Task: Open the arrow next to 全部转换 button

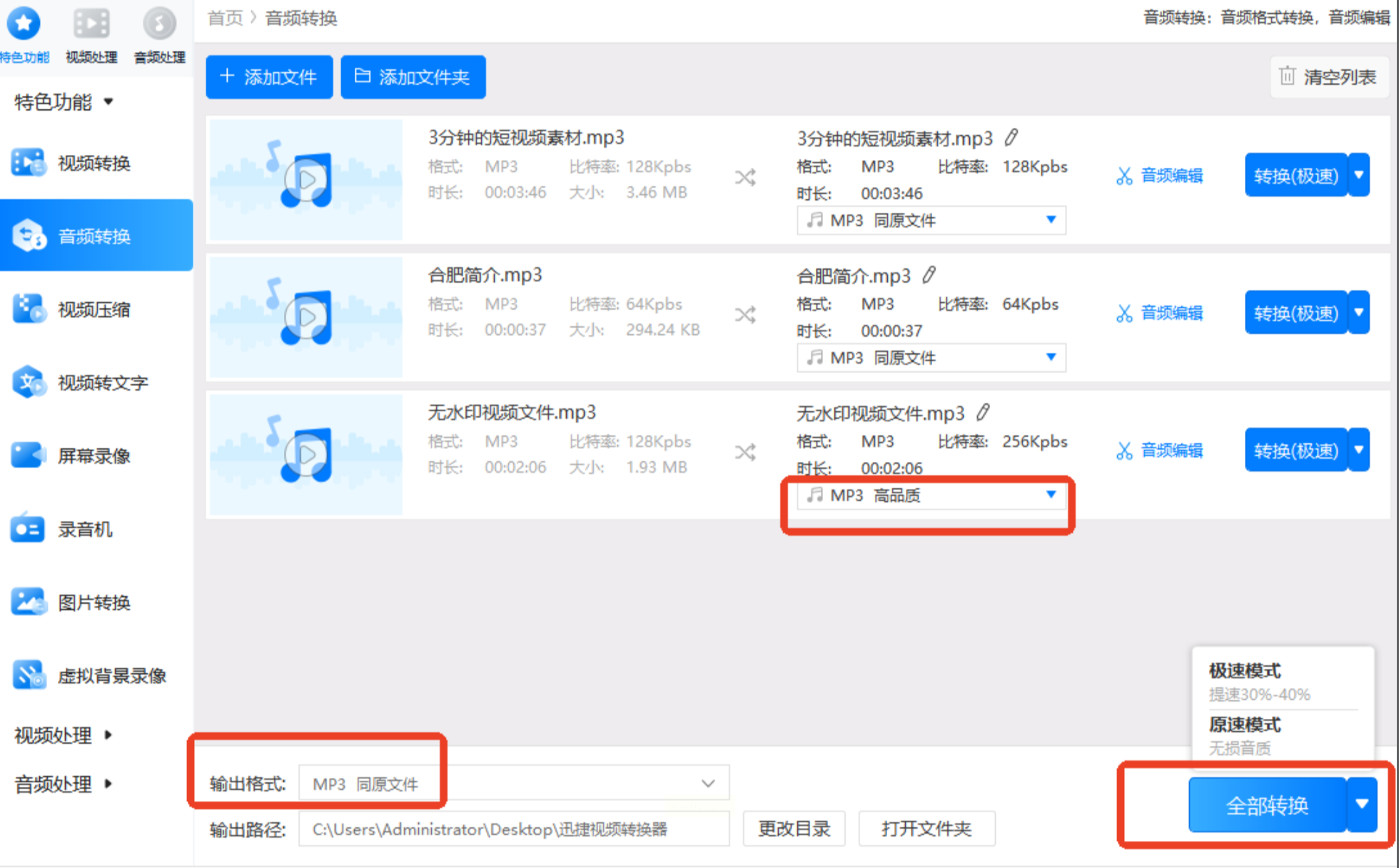Action: (1361, 804)
